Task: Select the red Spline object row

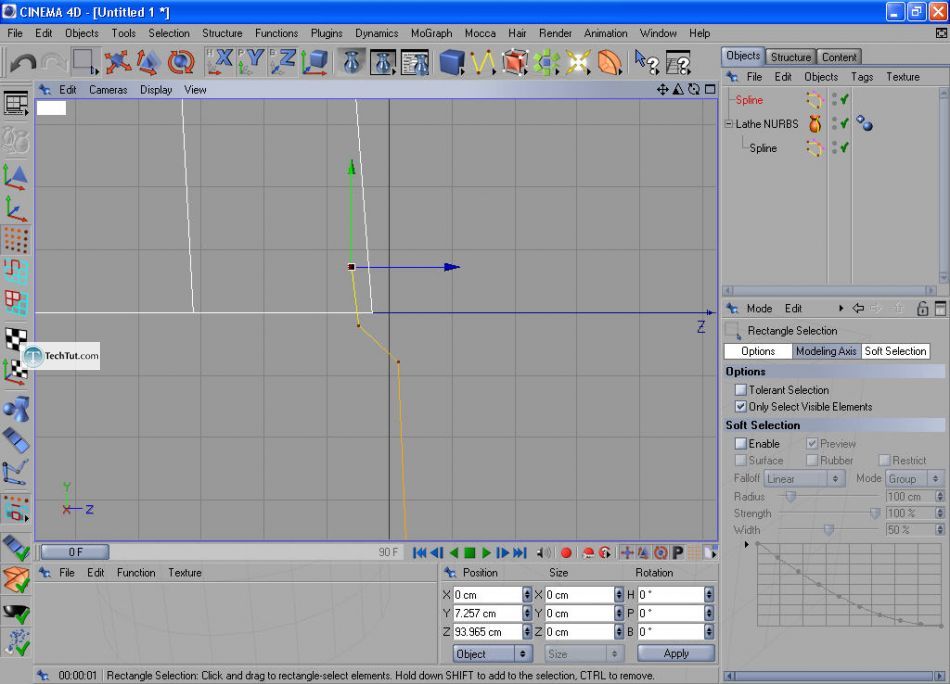Action: [749, 100]
